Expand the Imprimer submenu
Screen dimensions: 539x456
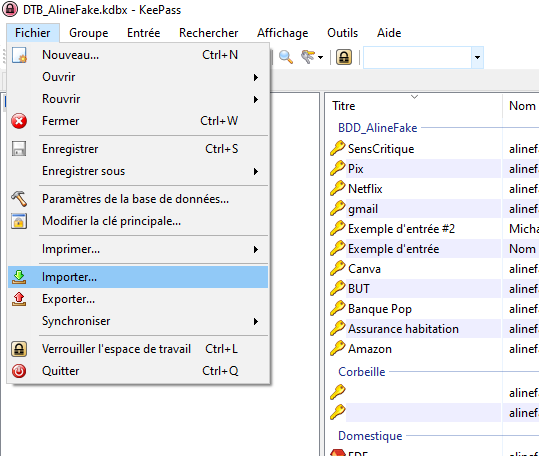255,249
